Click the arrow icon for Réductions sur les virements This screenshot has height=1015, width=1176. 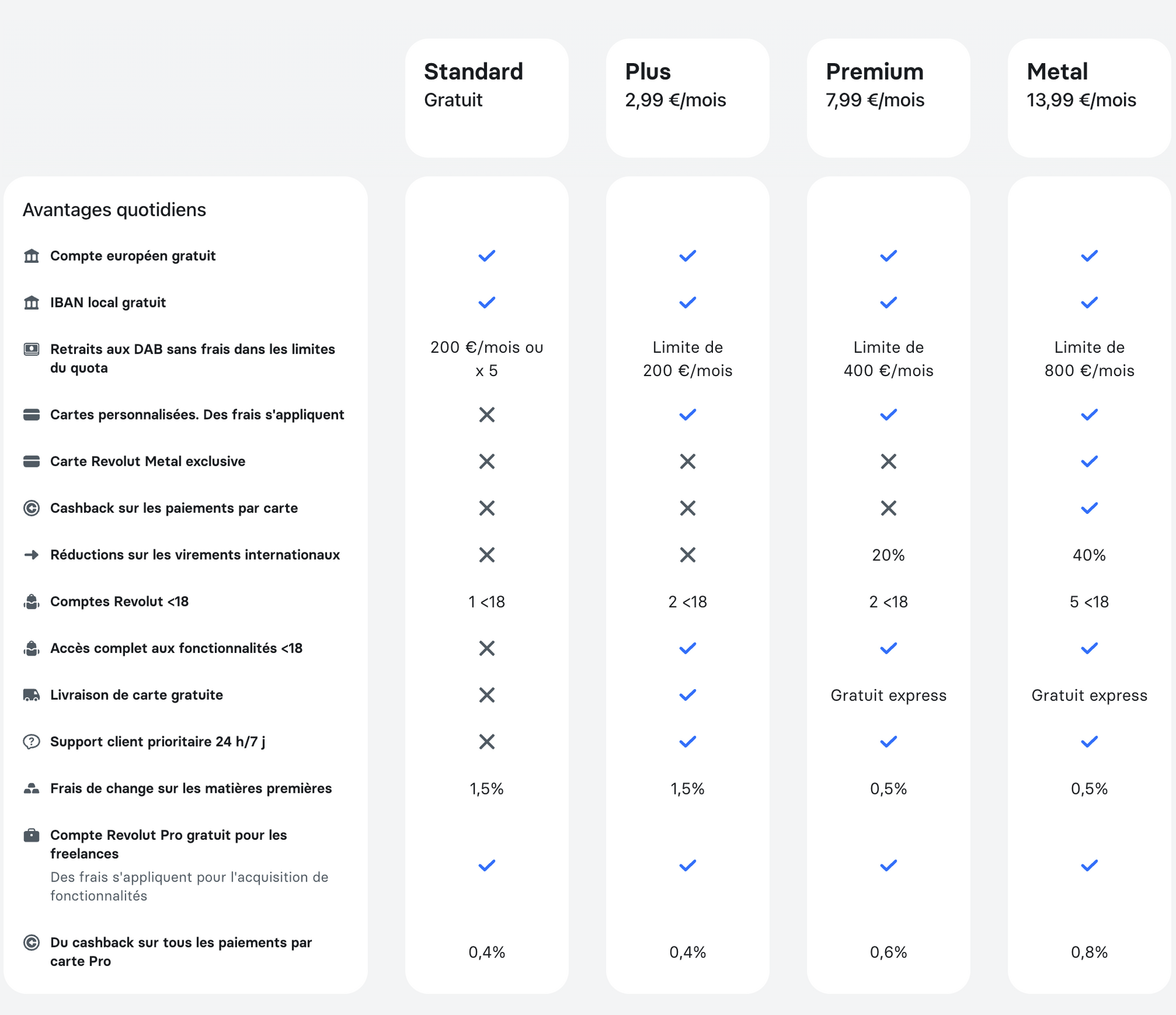point(31,555)
